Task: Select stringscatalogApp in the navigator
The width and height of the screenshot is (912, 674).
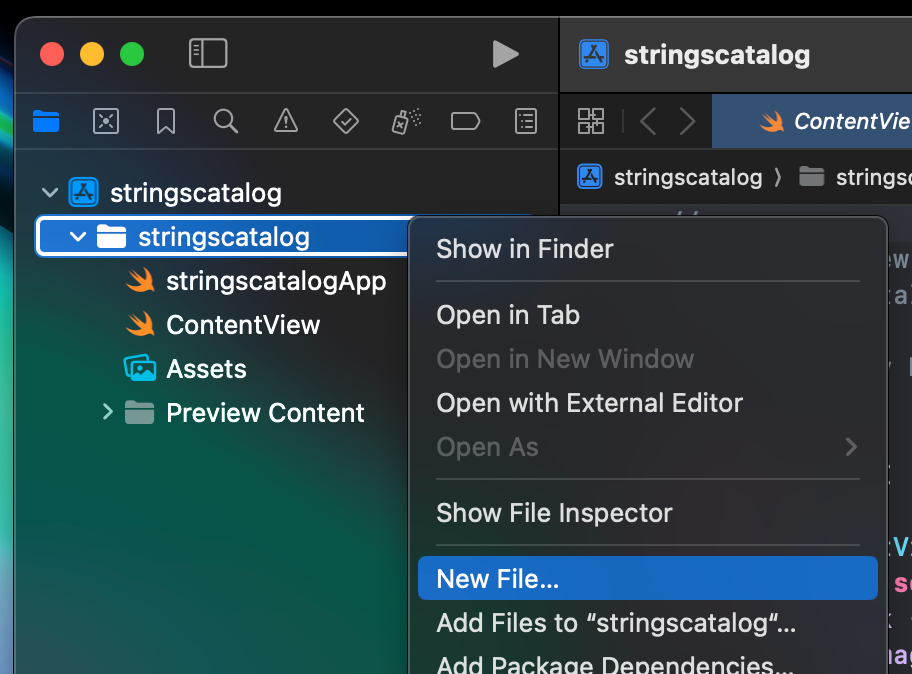Action: point(276,281)
